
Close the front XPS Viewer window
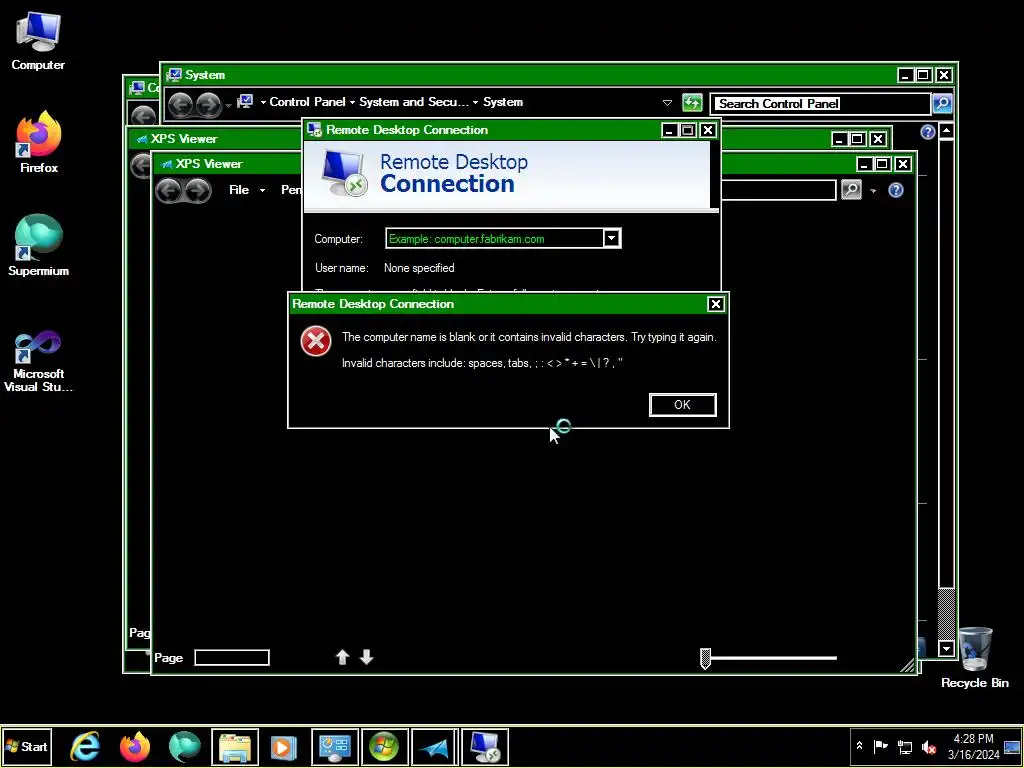coord(903,164)
